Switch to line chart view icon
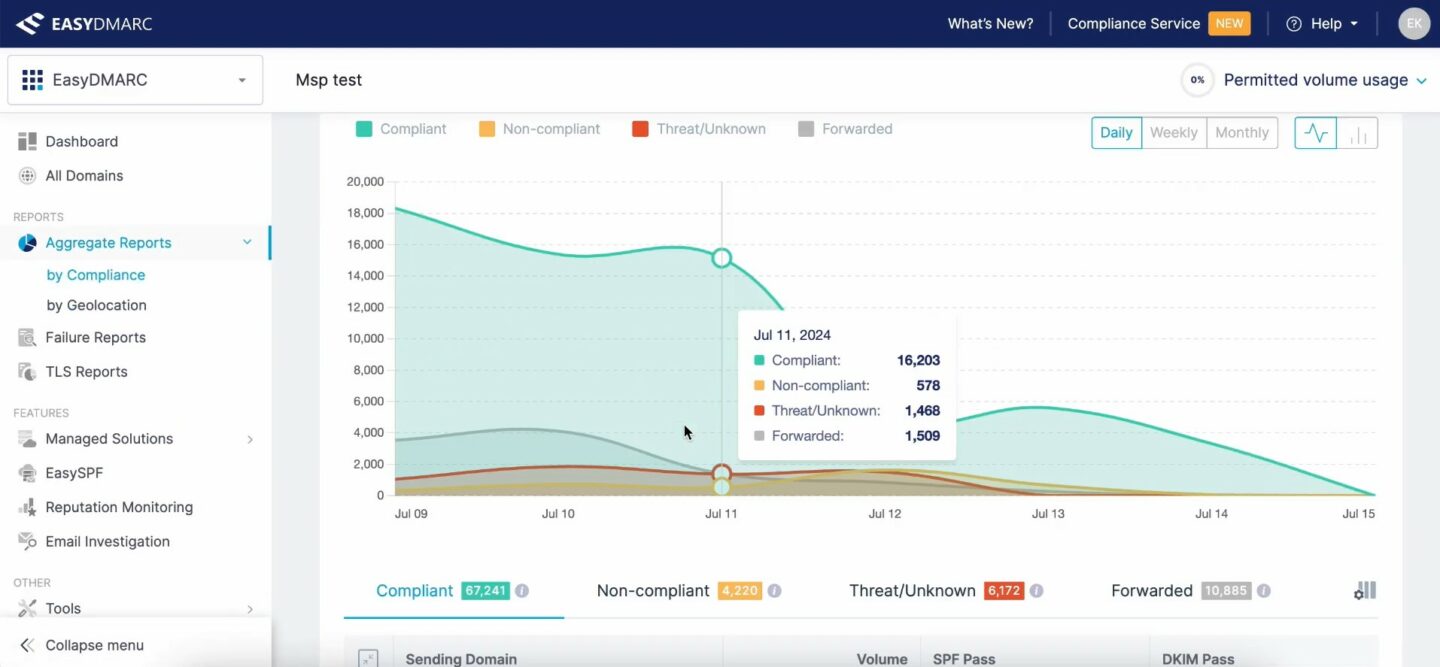Viewport: 1440px width, 667px height. (x=1316, y=133)
